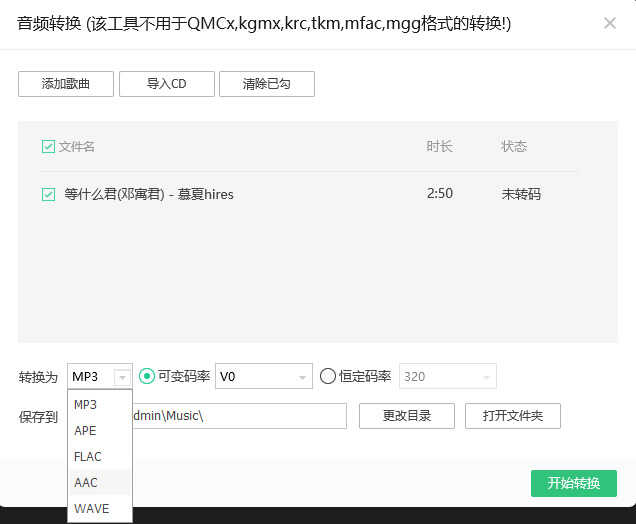
Task: Choose AAC from the format list
Action: tap(100, 482)
